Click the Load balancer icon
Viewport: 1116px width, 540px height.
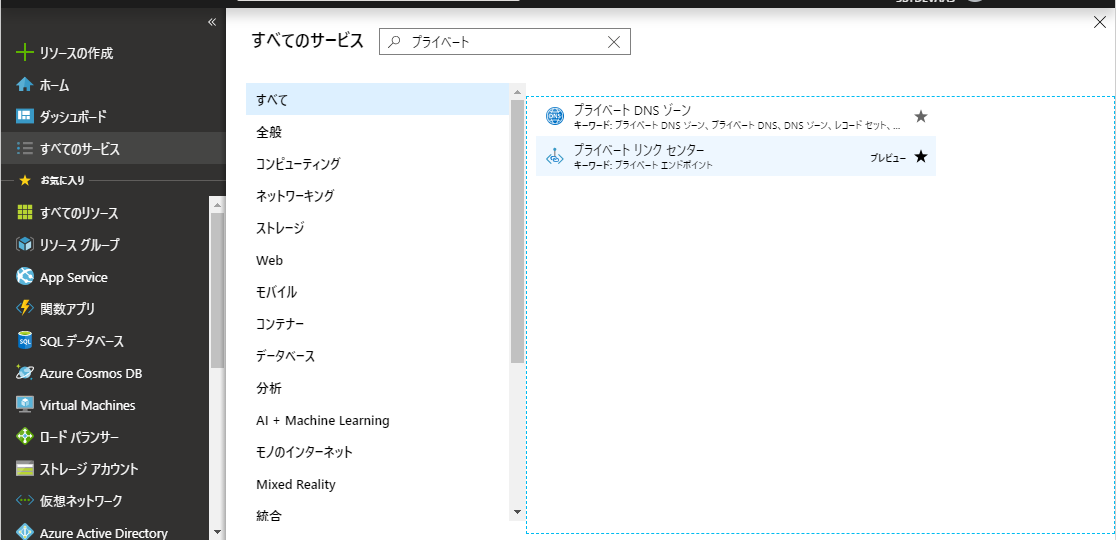pos(25,437)
